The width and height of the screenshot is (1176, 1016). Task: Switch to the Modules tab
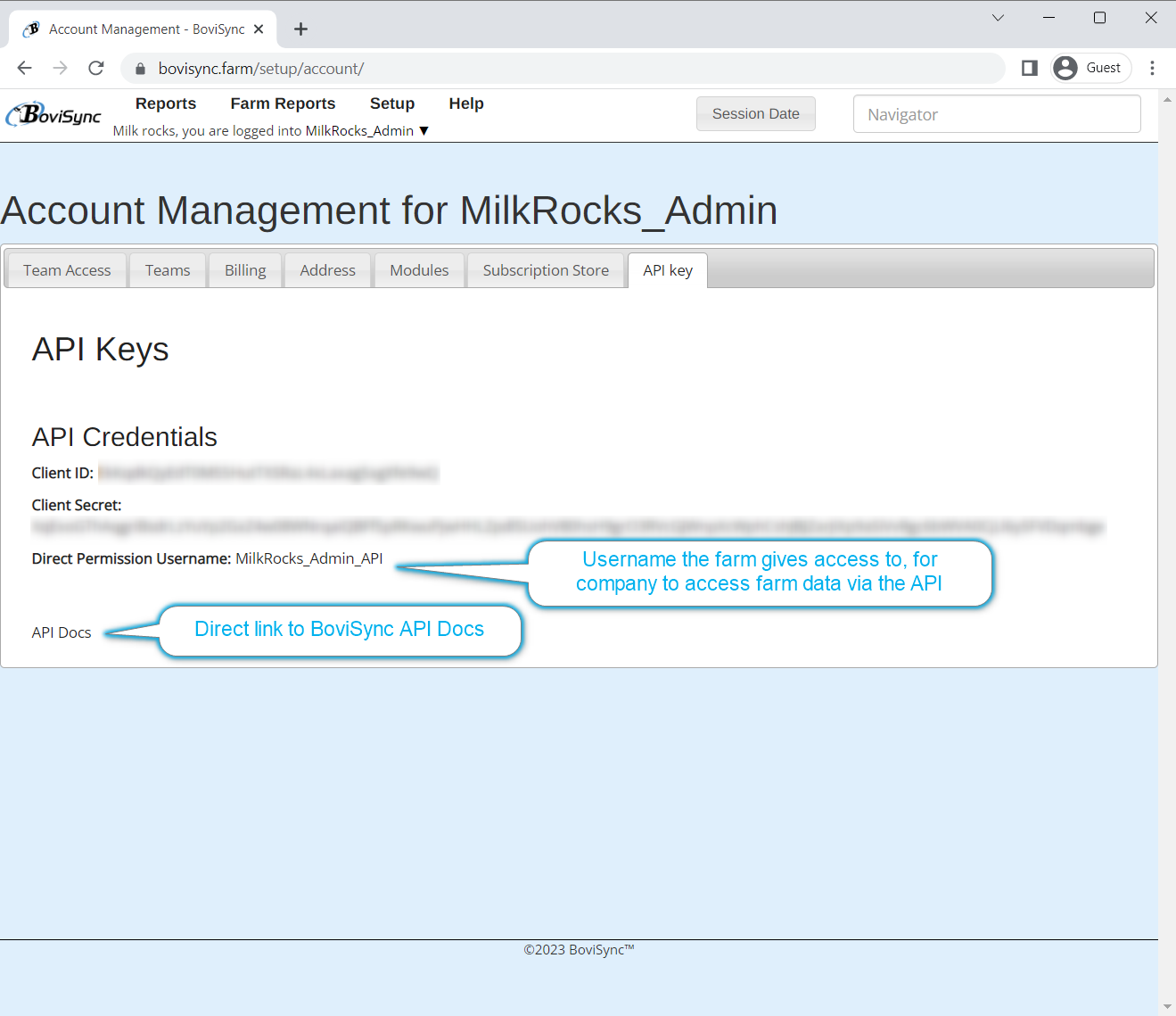tap(419, 270)
